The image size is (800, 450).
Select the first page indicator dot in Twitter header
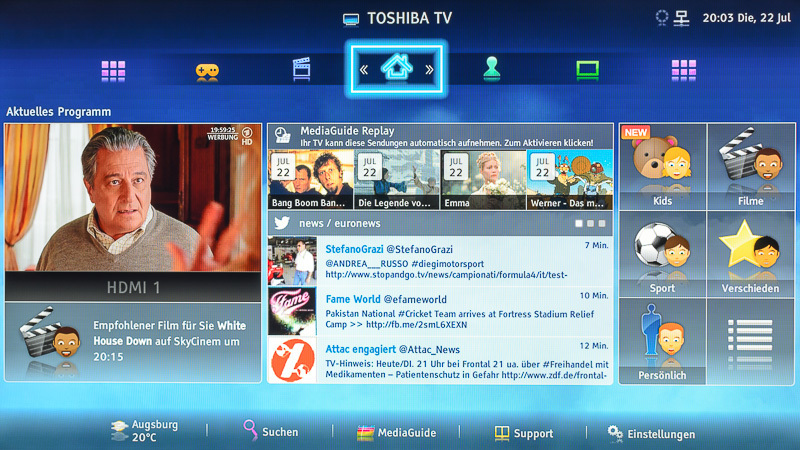579,223
